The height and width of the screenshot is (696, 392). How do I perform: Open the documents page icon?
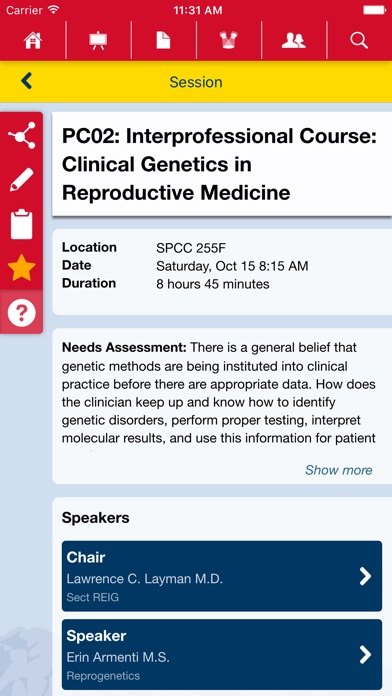(x=163, y=40)
